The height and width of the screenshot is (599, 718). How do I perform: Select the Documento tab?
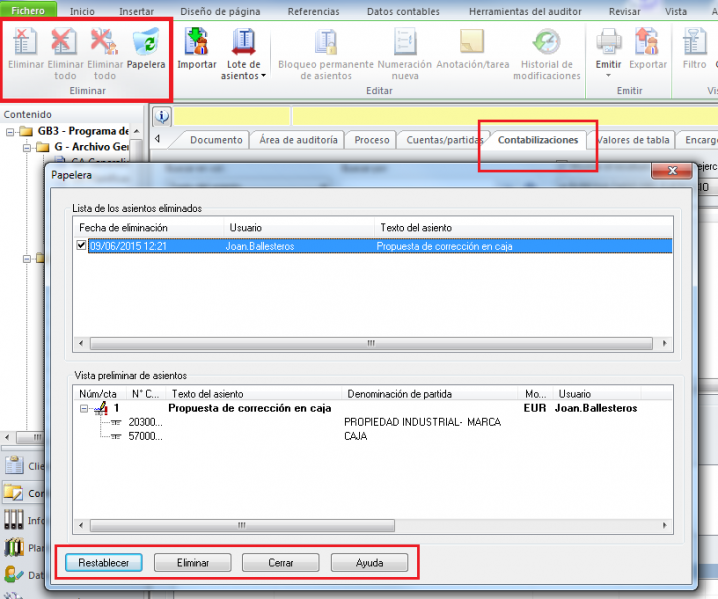216,140
